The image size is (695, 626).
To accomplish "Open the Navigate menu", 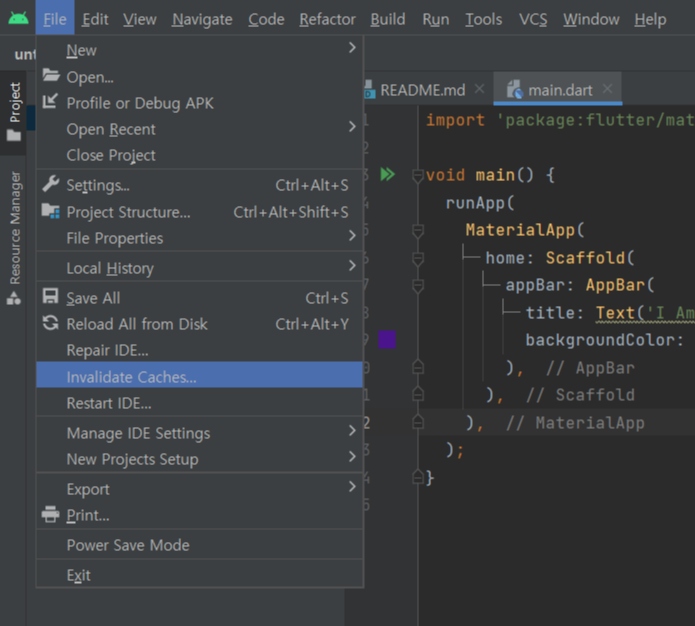I will coord(202,19).
